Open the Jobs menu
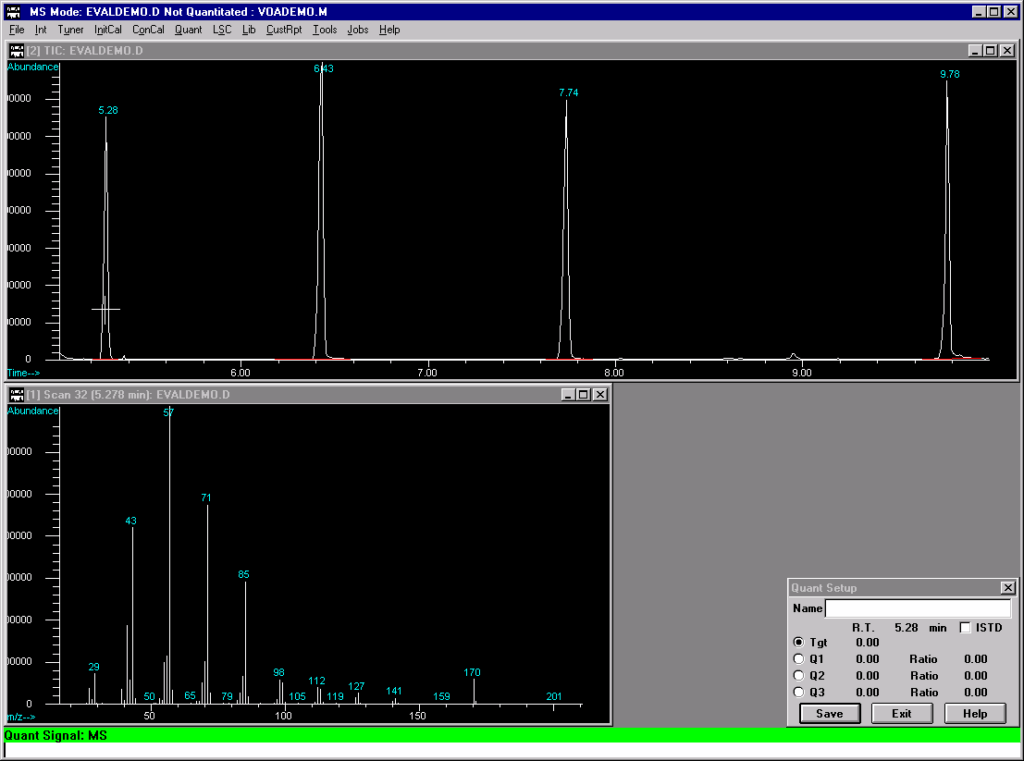Screen dimensions: 1024x761 357,30
